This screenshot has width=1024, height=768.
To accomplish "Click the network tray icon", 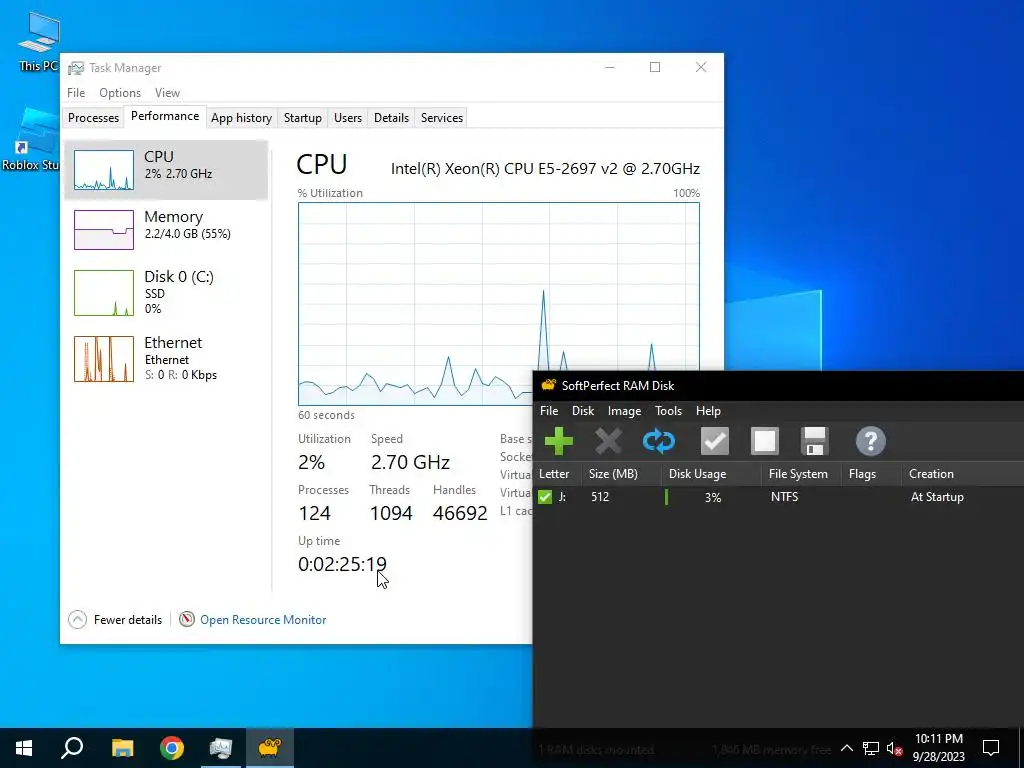I will click(870, 748).
